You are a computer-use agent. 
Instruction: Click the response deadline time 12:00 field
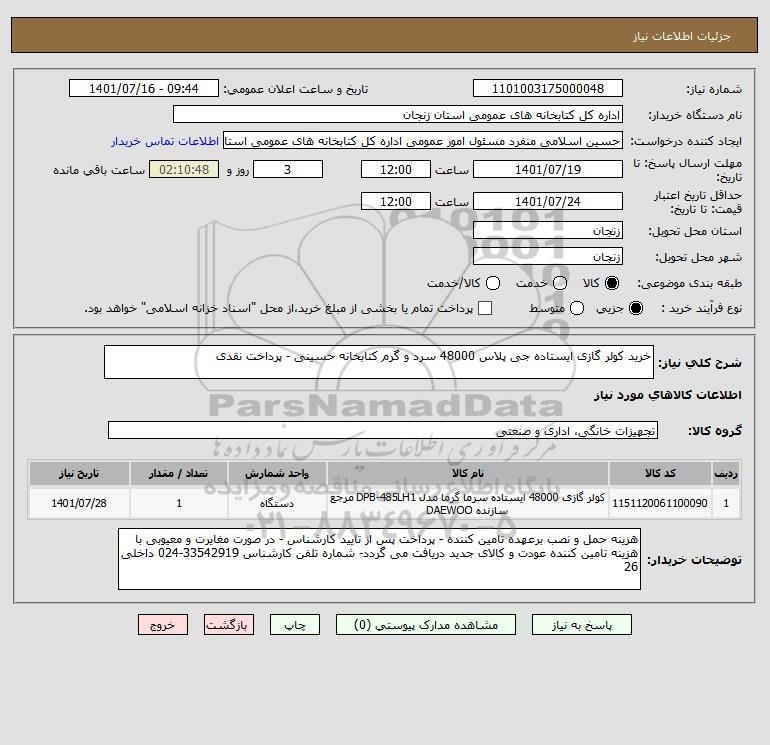click(x=396, y=169)
